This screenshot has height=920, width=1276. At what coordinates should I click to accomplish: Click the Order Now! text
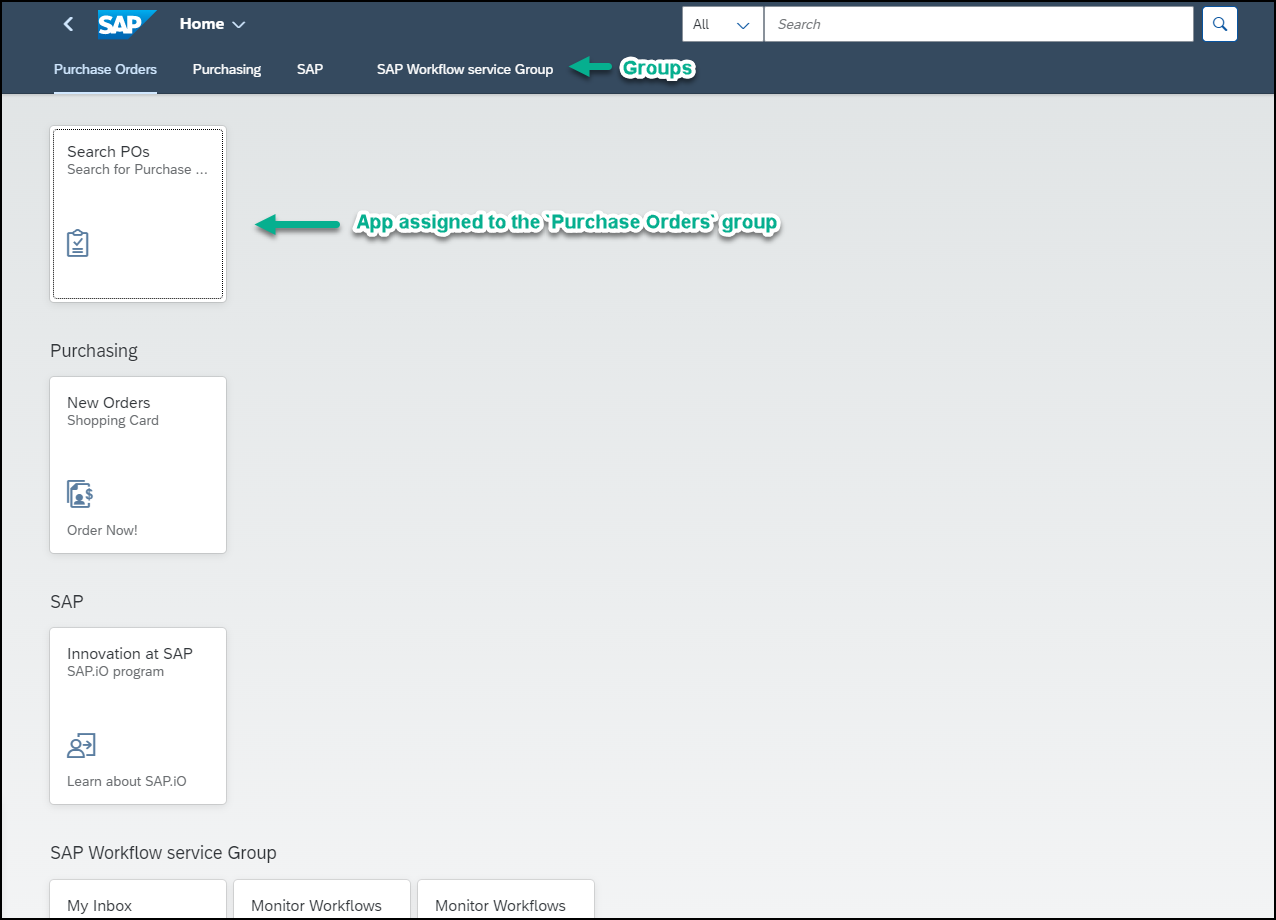[102, 530]
